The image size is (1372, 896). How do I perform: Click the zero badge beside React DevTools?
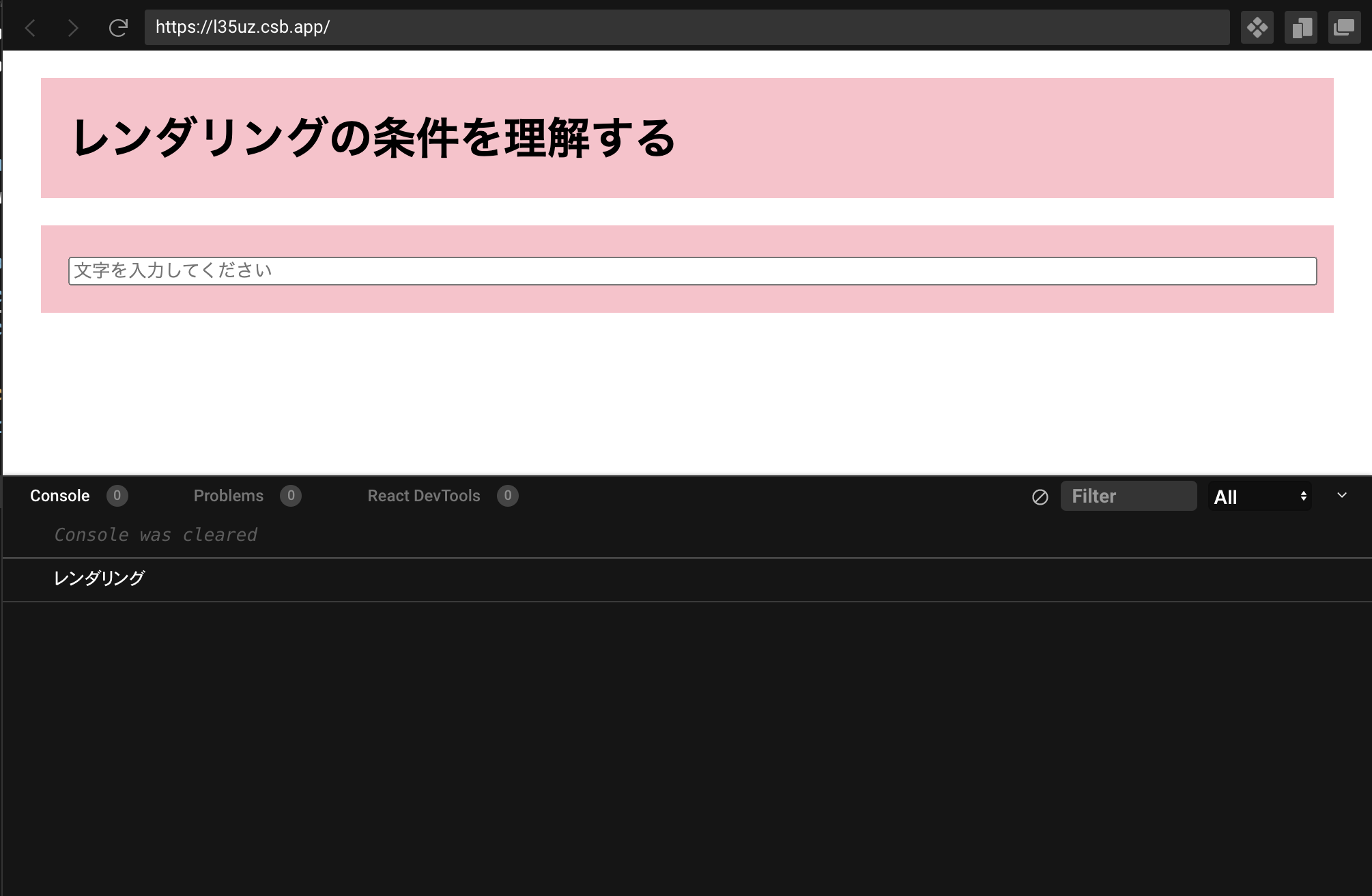(x=508, y=496)
